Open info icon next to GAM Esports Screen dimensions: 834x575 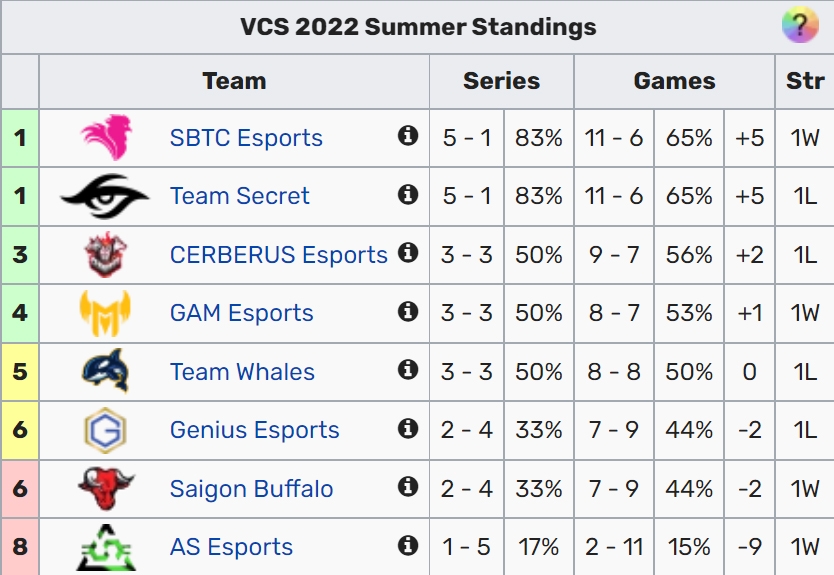[x=408, y=311]
